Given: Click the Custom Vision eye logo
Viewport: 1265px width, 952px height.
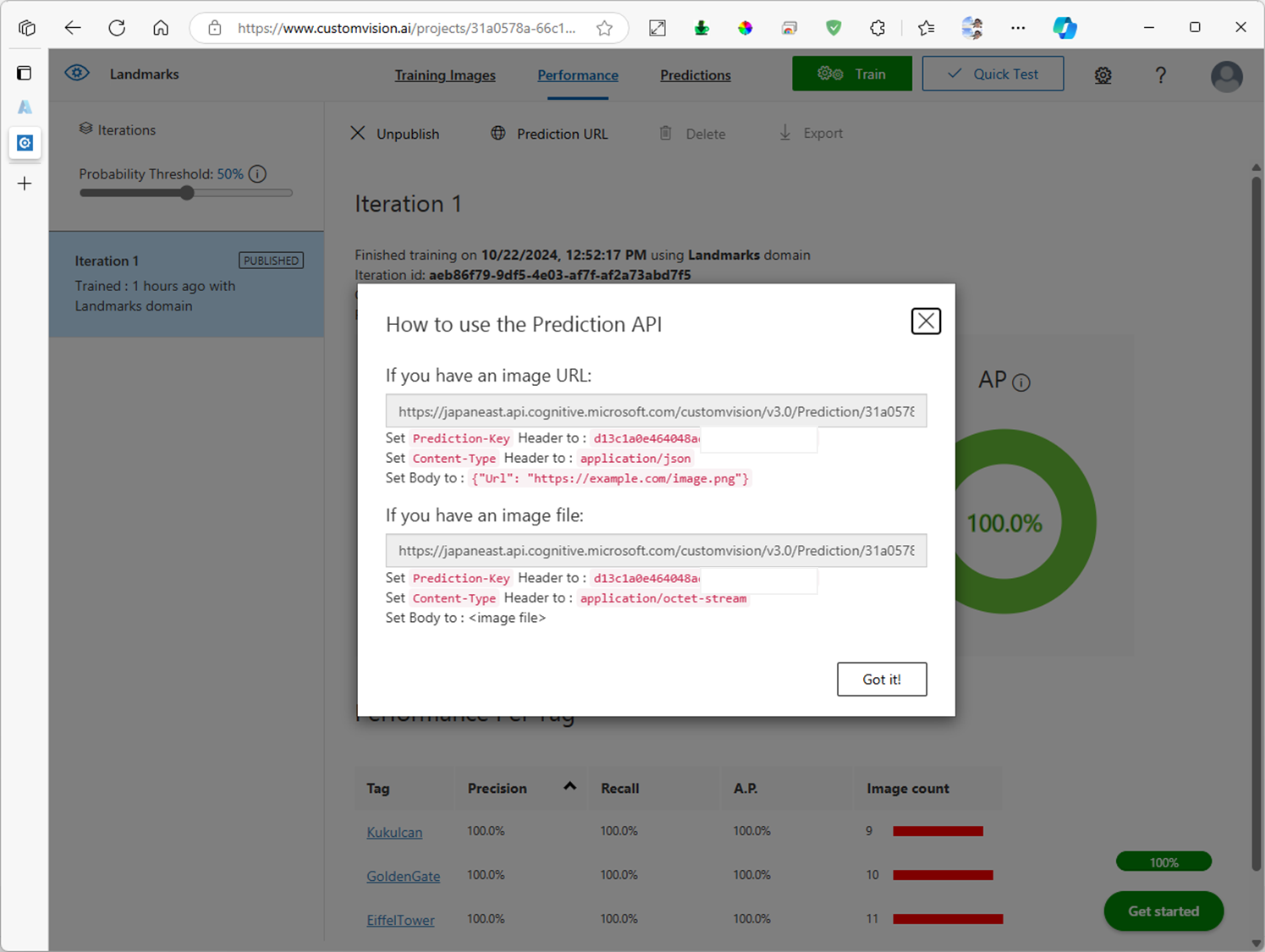Looking at the screenshot, I should coord(77,74).
